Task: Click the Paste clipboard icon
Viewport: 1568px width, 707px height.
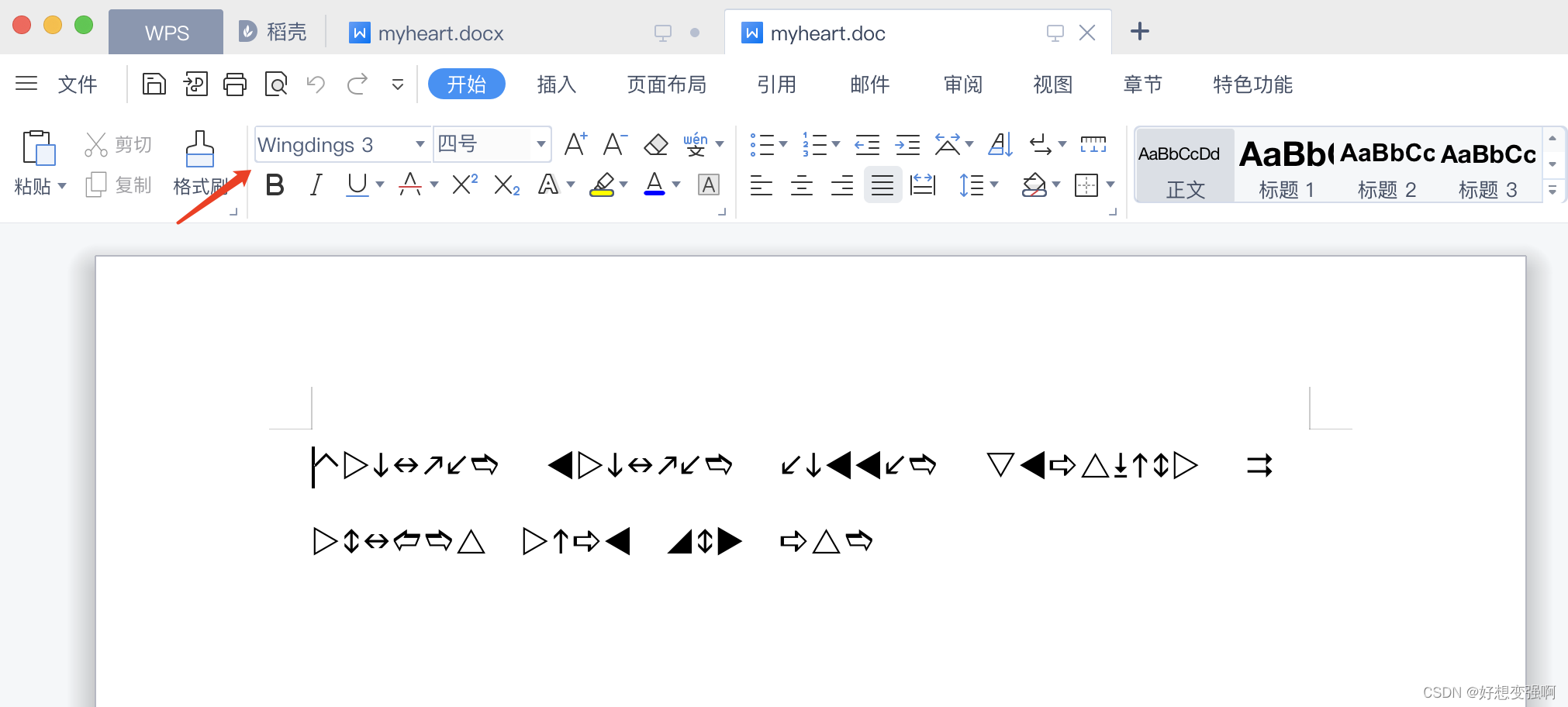Action: (39, 147)
